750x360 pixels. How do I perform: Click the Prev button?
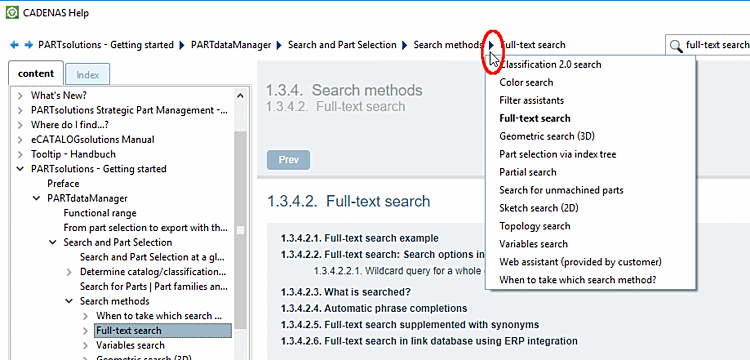tap(288, 160)
